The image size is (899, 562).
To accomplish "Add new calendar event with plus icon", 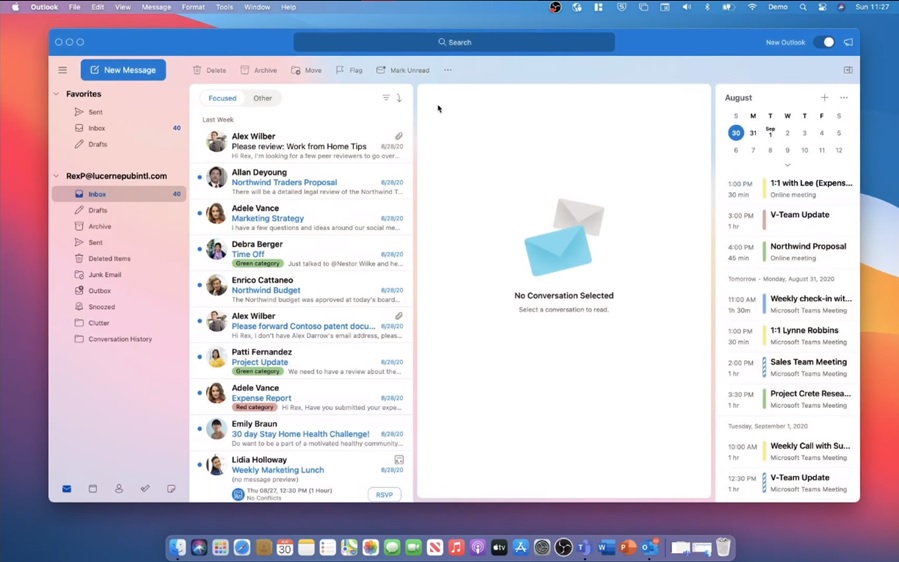I will 824,97.
